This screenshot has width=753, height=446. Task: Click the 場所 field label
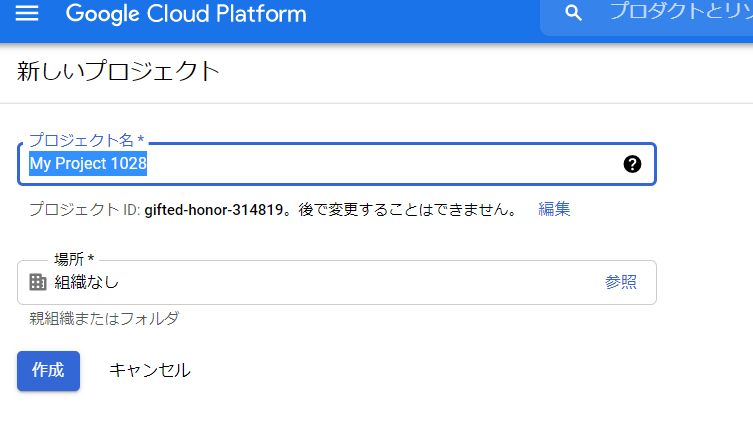pyautogui.click(x=74, y=259)
